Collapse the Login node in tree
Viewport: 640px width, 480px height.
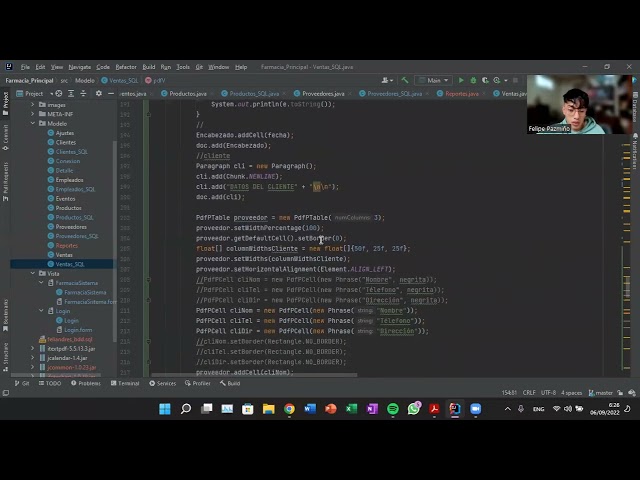pyautogui.click(x=41, y=311)
